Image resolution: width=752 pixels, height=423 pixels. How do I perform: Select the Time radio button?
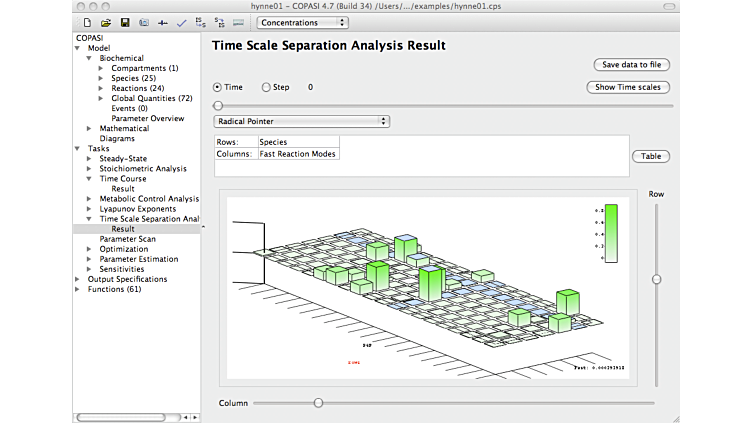(218, 87)
